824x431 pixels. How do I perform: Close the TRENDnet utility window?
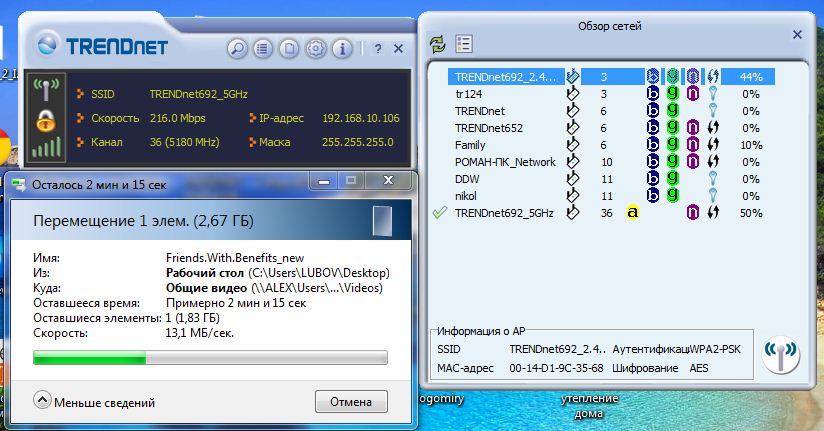pyautogui.click(x=398, y=49)
